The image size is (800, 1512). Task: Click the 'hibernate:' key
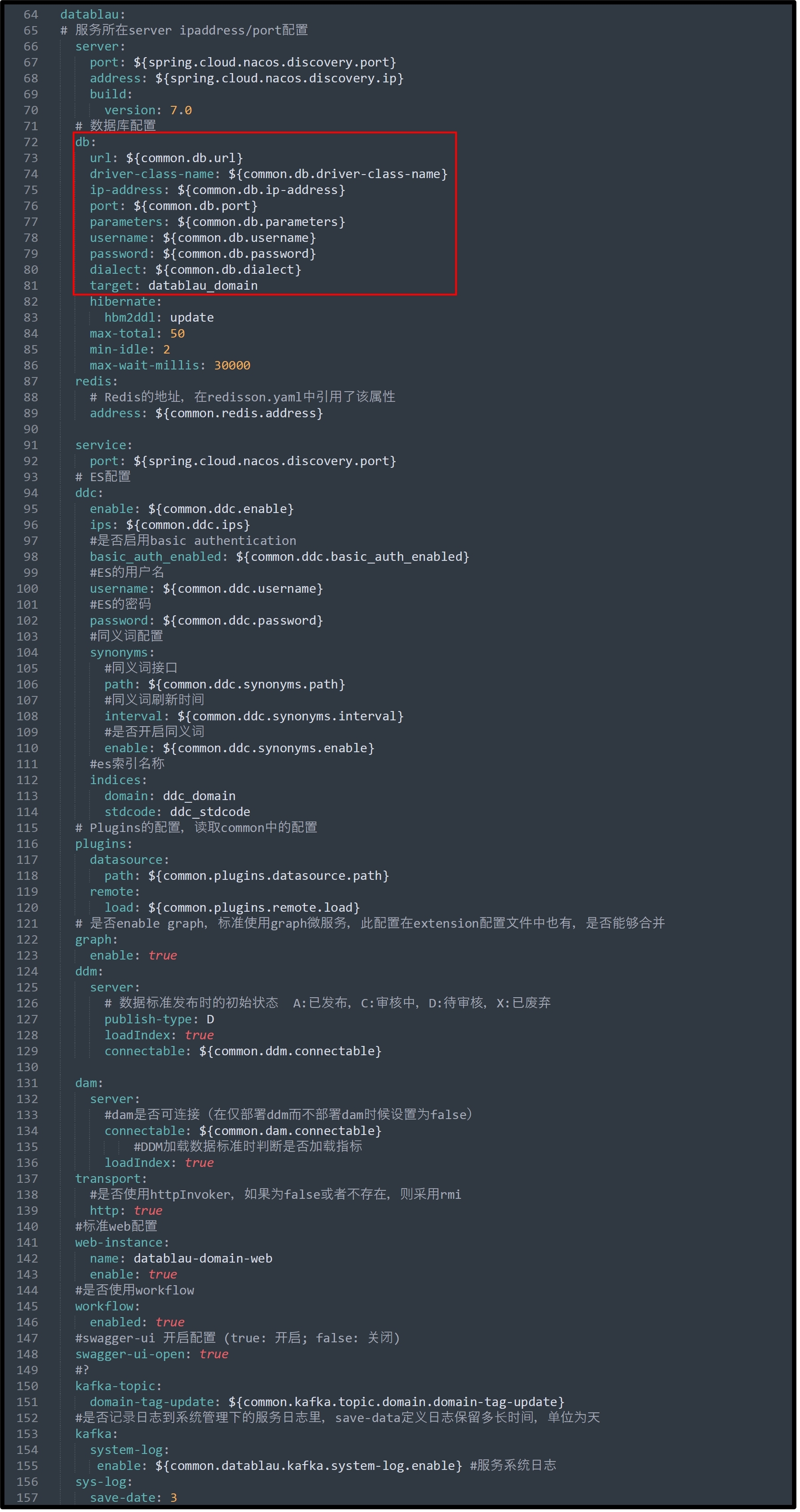pos(125,302)
